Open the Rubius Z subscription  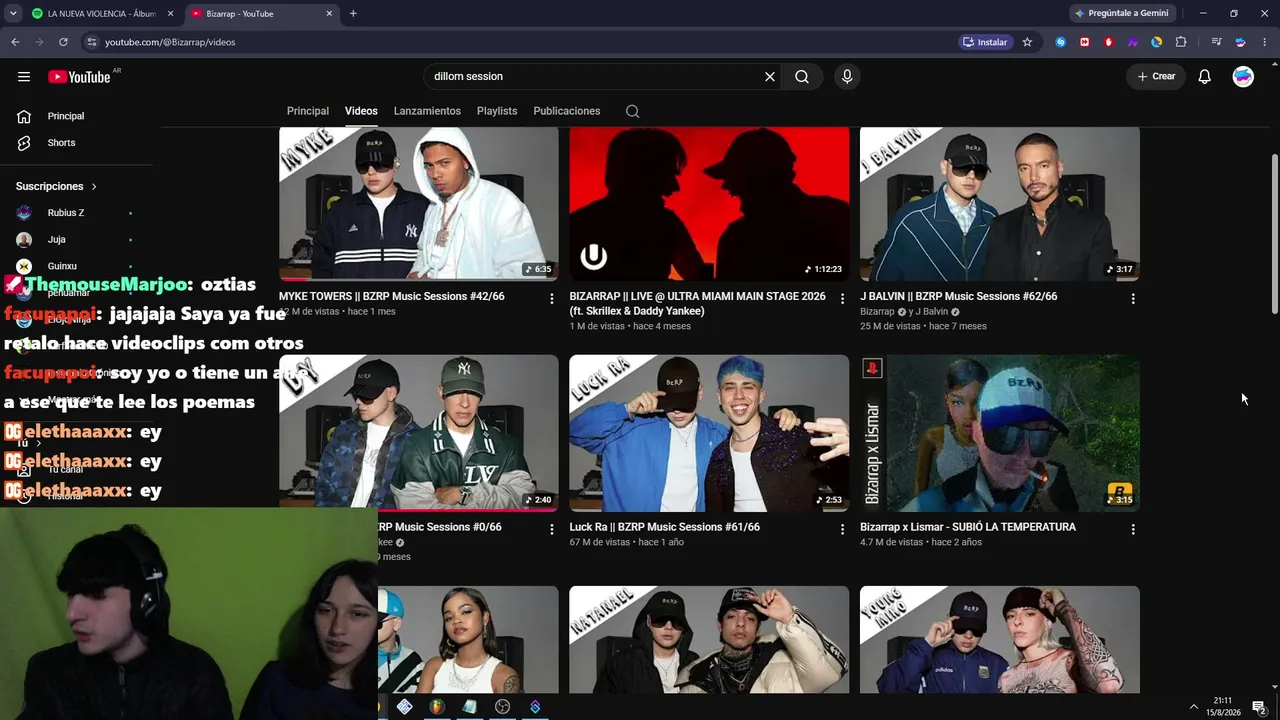coord(66,213)
